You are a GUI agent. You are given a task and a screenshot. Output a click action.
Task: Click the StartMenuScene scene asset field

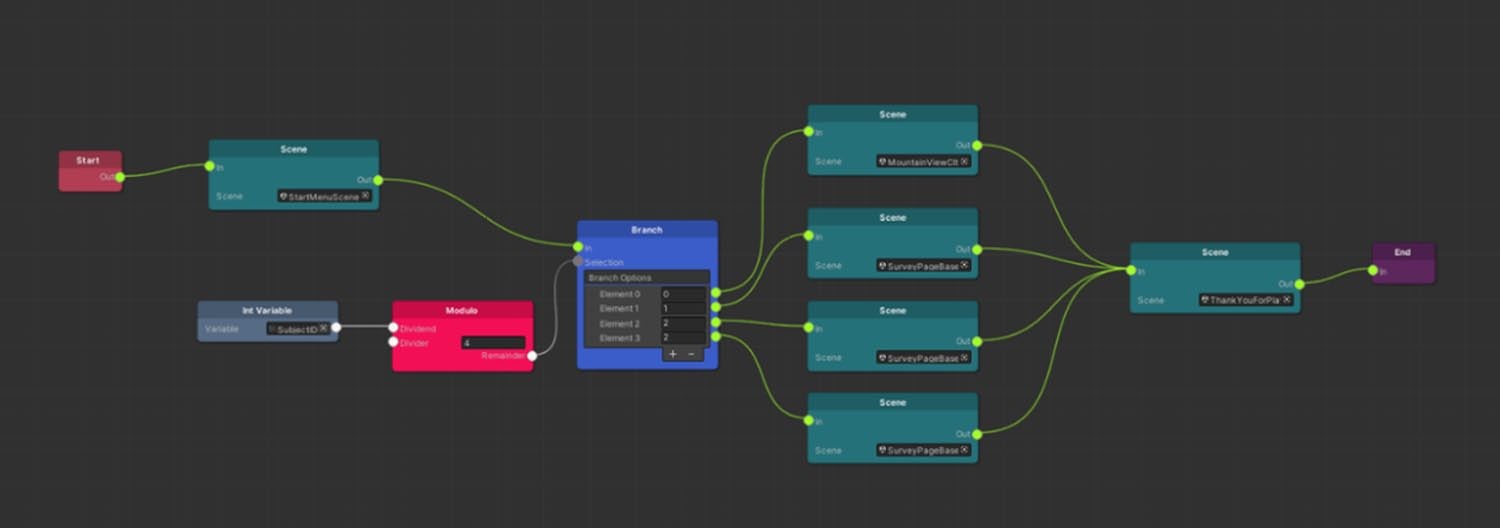(x=325, y=196)
